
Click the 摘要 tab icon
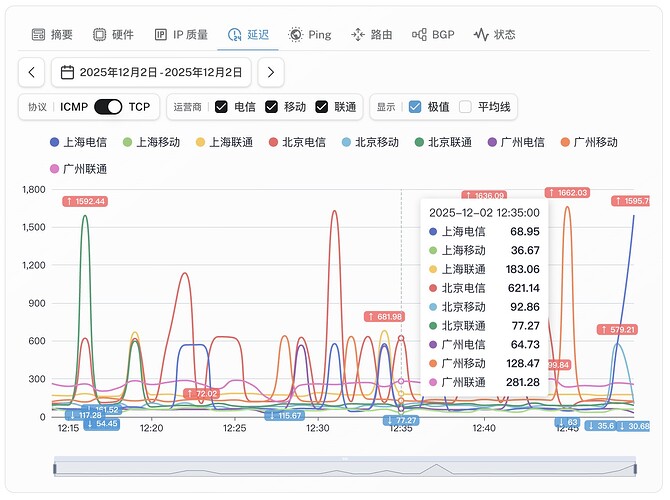tap(38, 35)
